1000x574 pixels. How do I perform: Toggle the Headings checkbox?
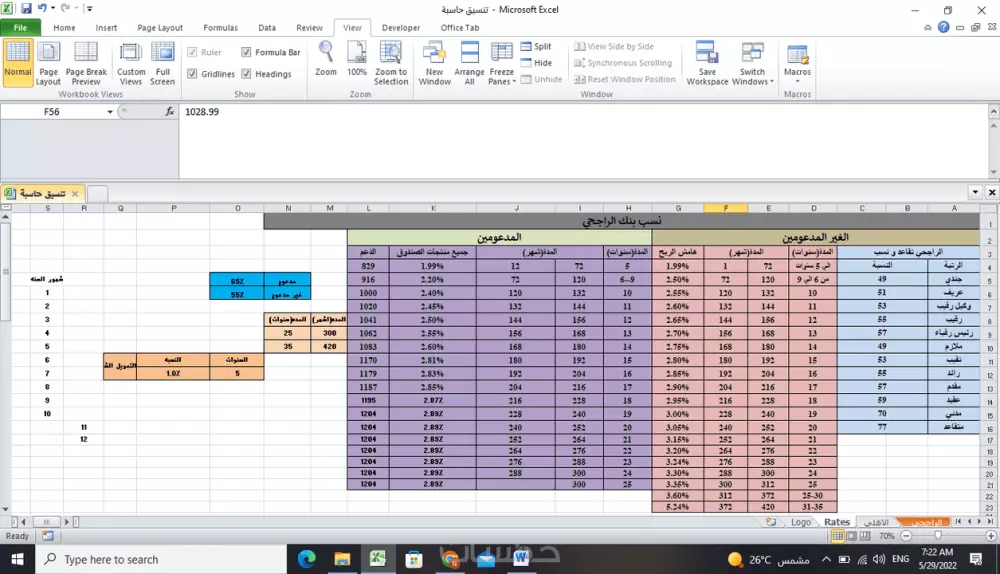pyautogui.click(x=246, y=74)
